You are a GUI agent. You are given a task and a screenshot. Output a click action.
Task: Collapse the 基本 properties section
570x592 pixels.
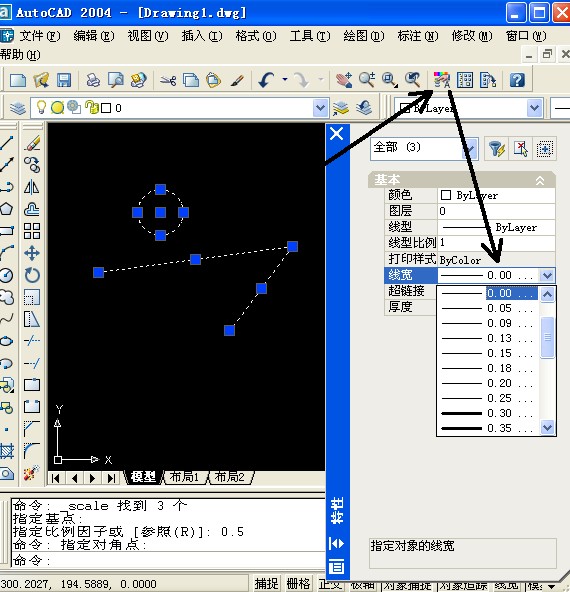point(540,180)
